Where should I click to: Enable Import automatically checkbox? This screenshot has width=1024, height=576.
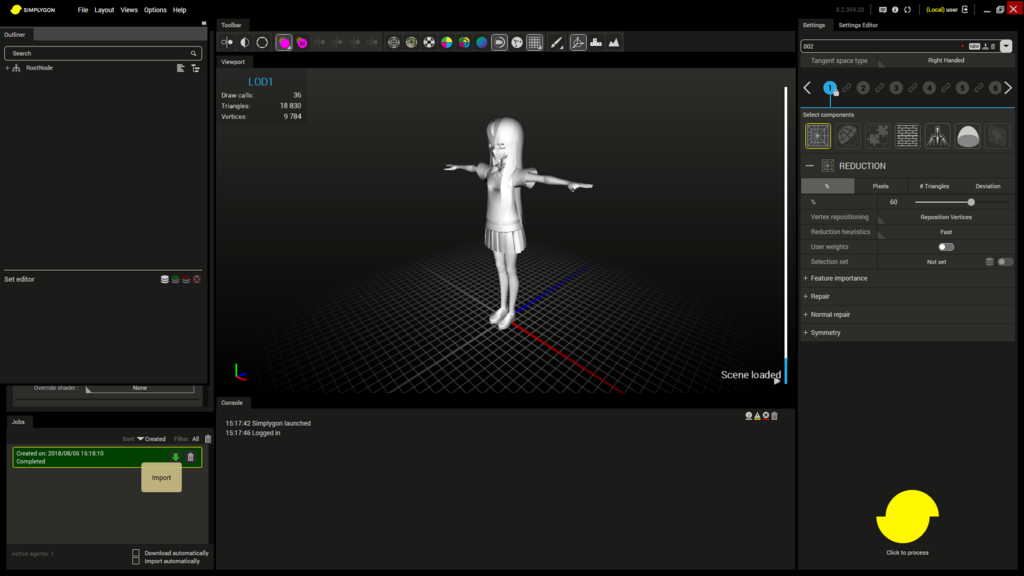[136, 561]
